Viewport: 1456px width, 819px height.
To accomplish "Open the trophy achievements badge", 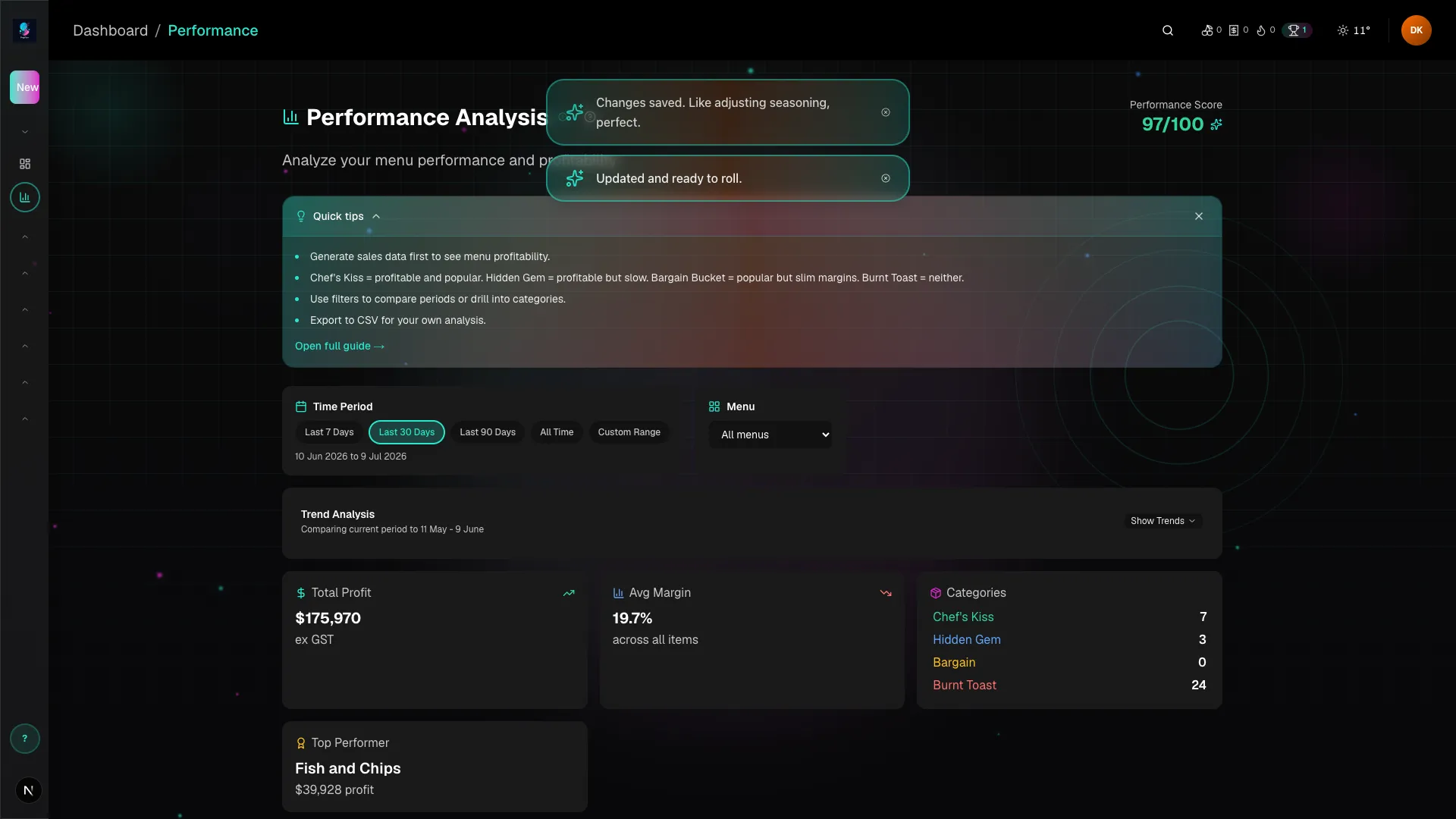I will [1297, 30].
